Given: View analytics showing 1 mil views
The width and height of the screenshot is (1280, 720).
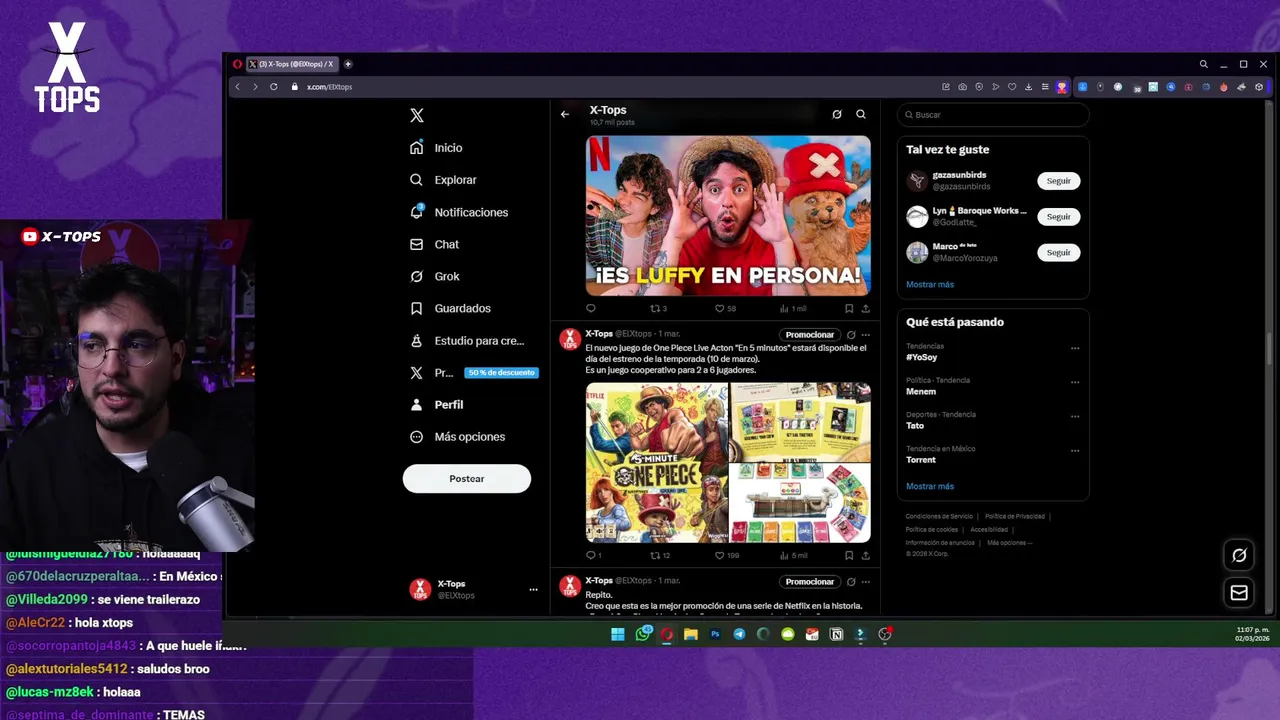Looking at the screenshot, I should coord(793,309).
